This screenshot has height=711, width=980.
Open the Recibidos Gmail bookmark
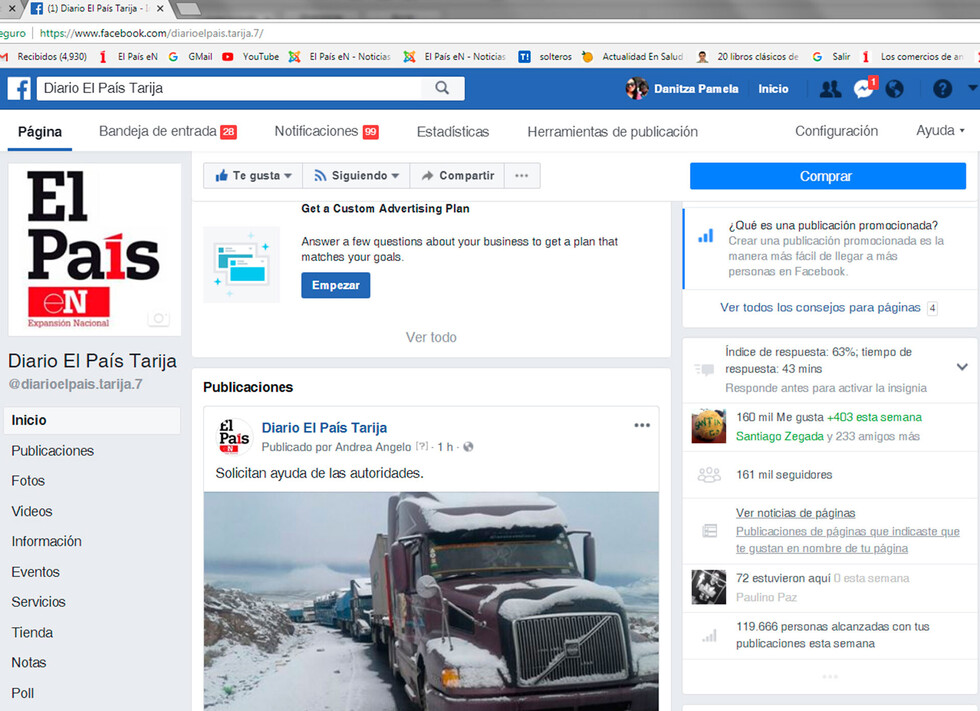44,57
